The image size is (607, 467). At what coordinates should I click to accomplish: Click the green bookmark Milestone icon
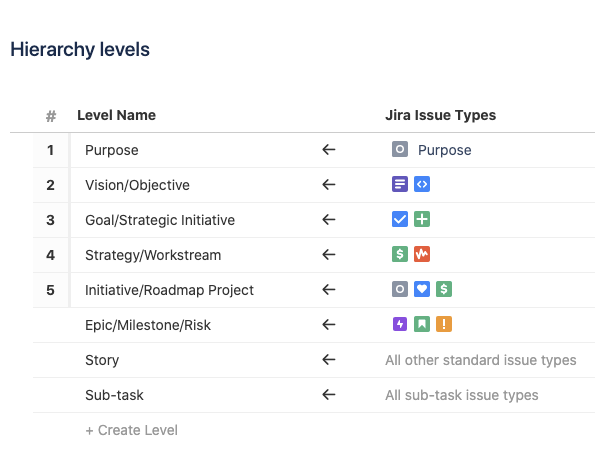point(422,325)
